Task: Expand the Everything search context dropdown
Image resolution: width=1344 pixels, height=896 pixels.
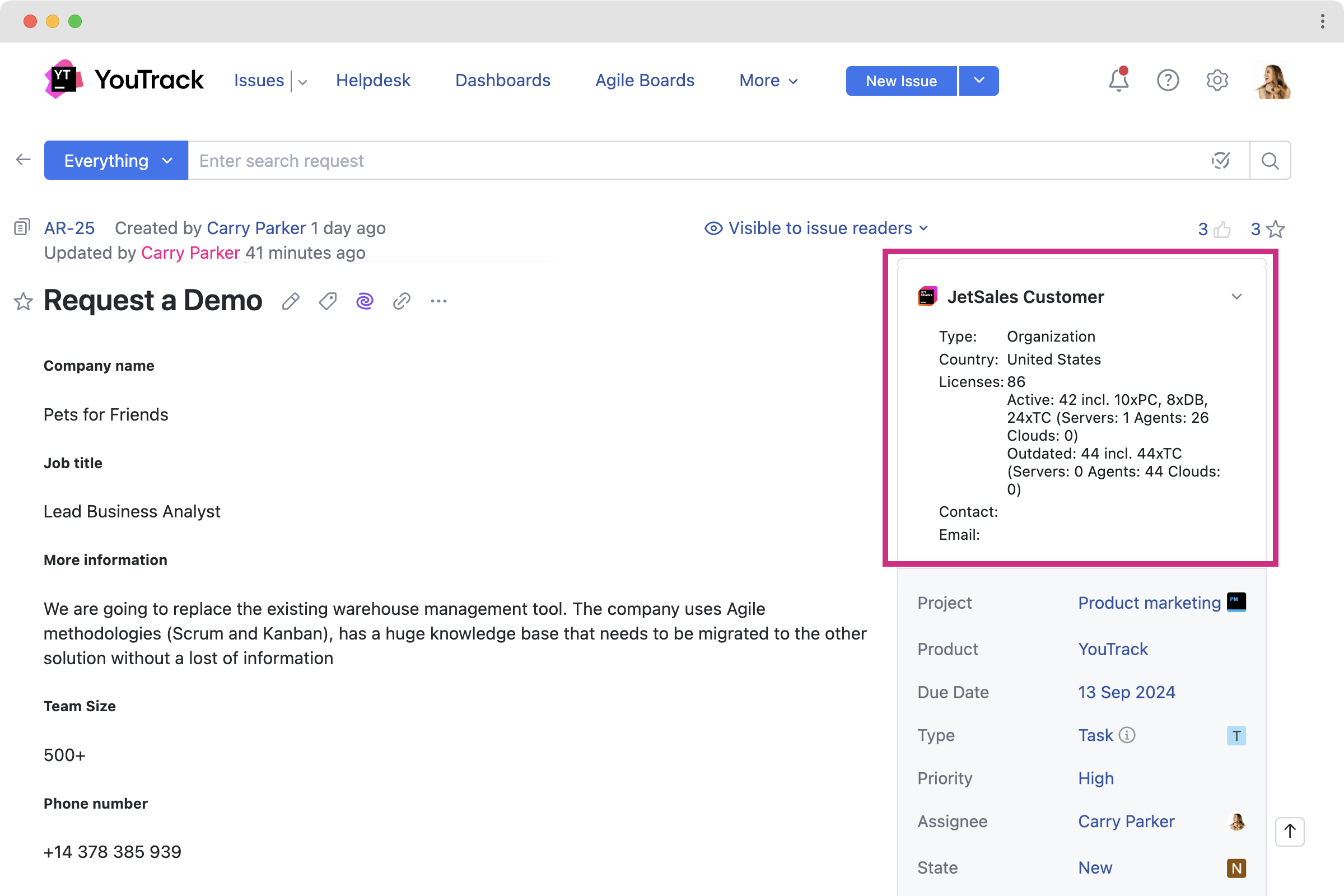Action: (116, 161)
